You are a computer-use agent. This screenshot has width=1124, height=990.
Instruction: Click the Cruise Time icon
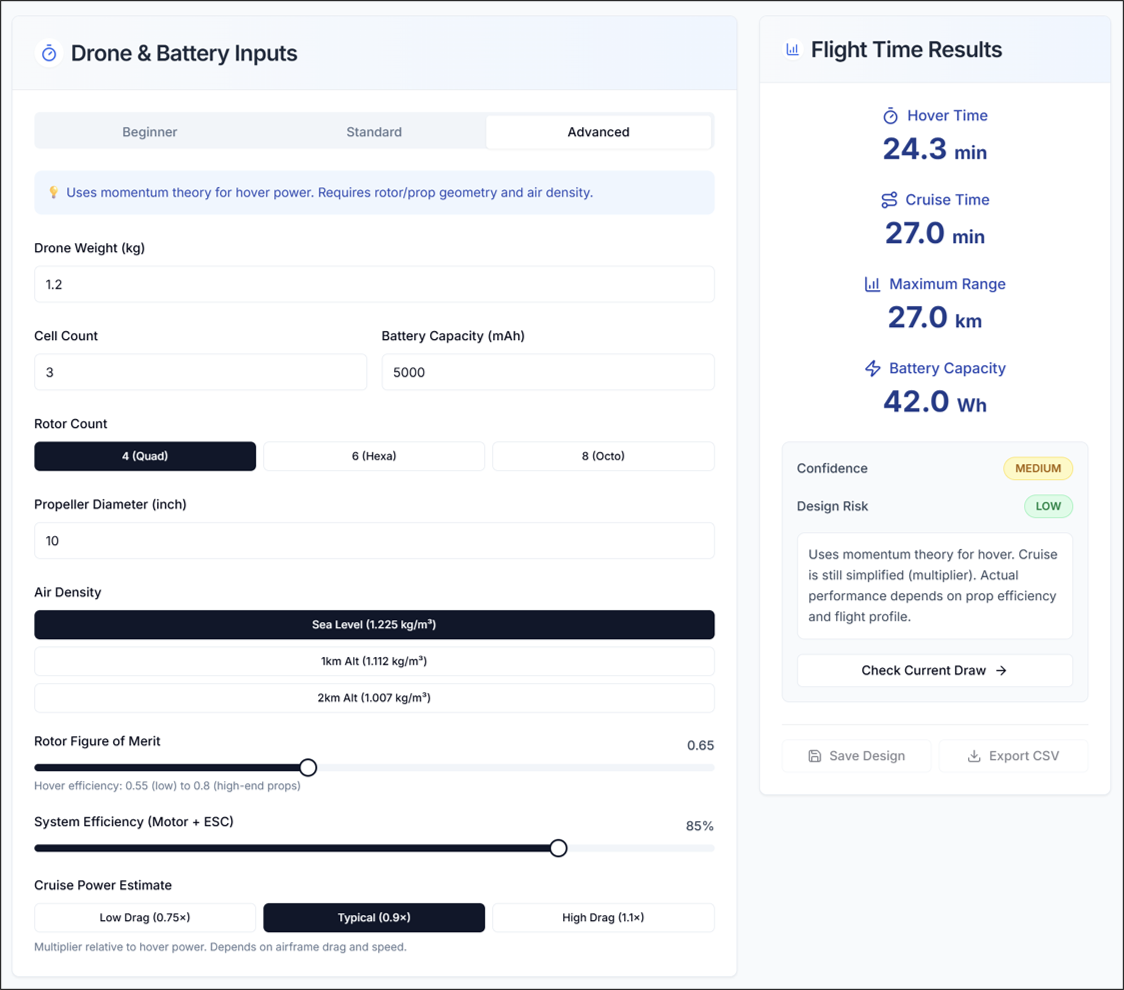point(888,199)
